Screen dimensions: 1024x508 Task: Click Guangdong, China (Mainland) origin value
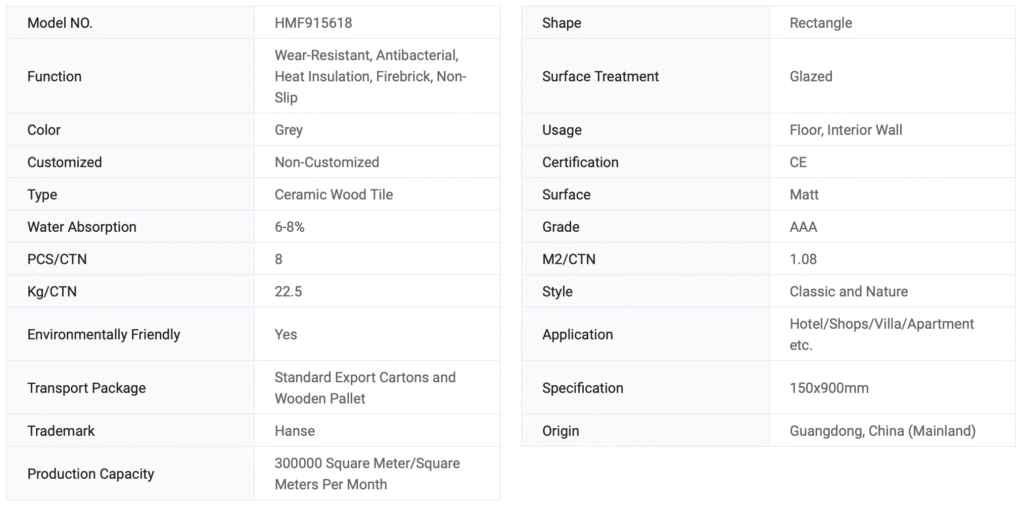(882, 431)
